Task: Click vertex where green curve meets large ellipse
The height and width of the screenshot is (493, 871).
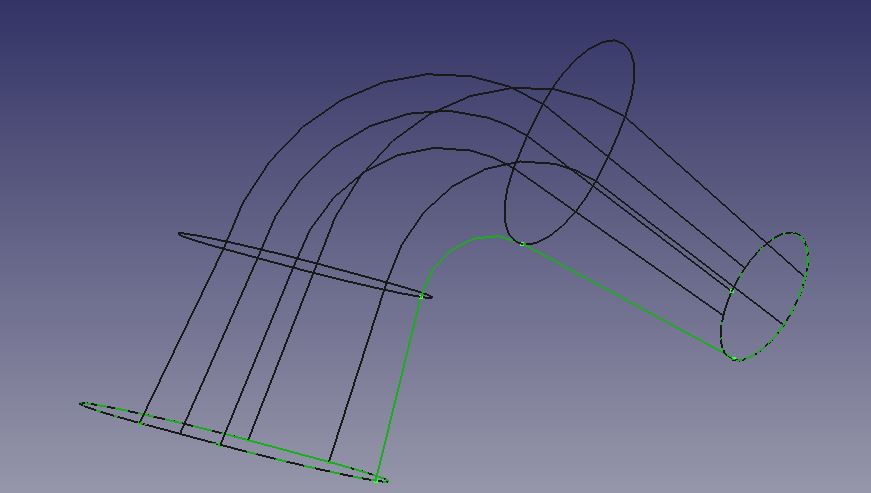Action: coord(522,243)
